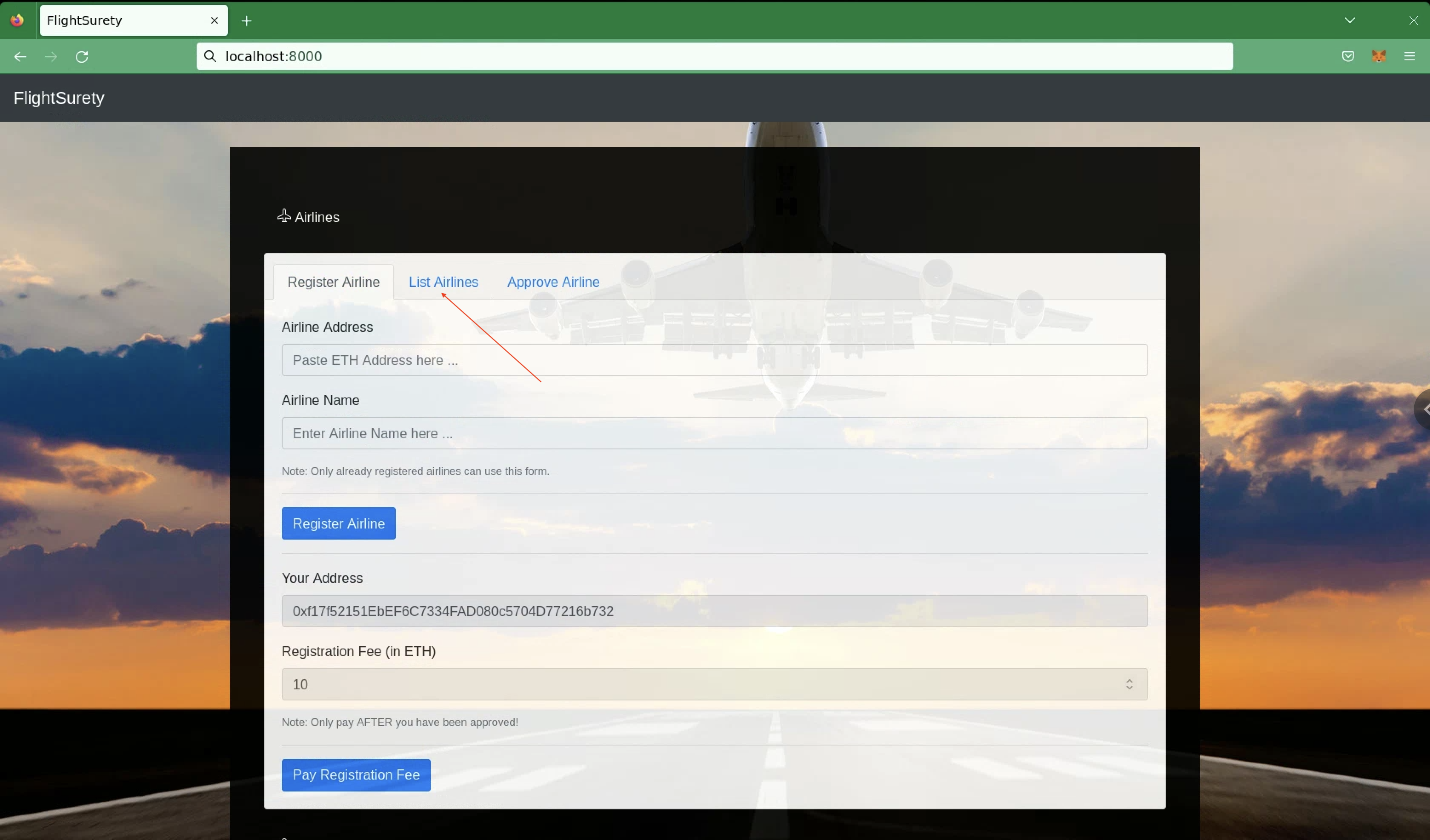Viewport: 1430px width, 840px height.
Task: Click the Pay Registration Fee button
Action: tap(356, 775)
